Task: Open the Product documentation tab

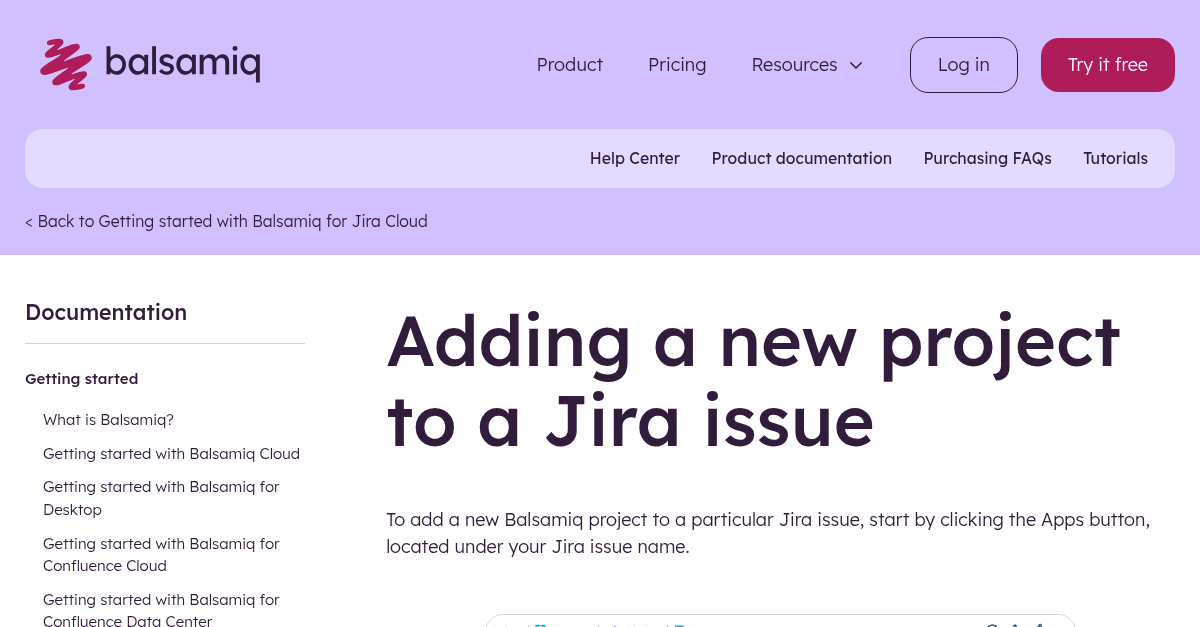Action: pos(801,158)
